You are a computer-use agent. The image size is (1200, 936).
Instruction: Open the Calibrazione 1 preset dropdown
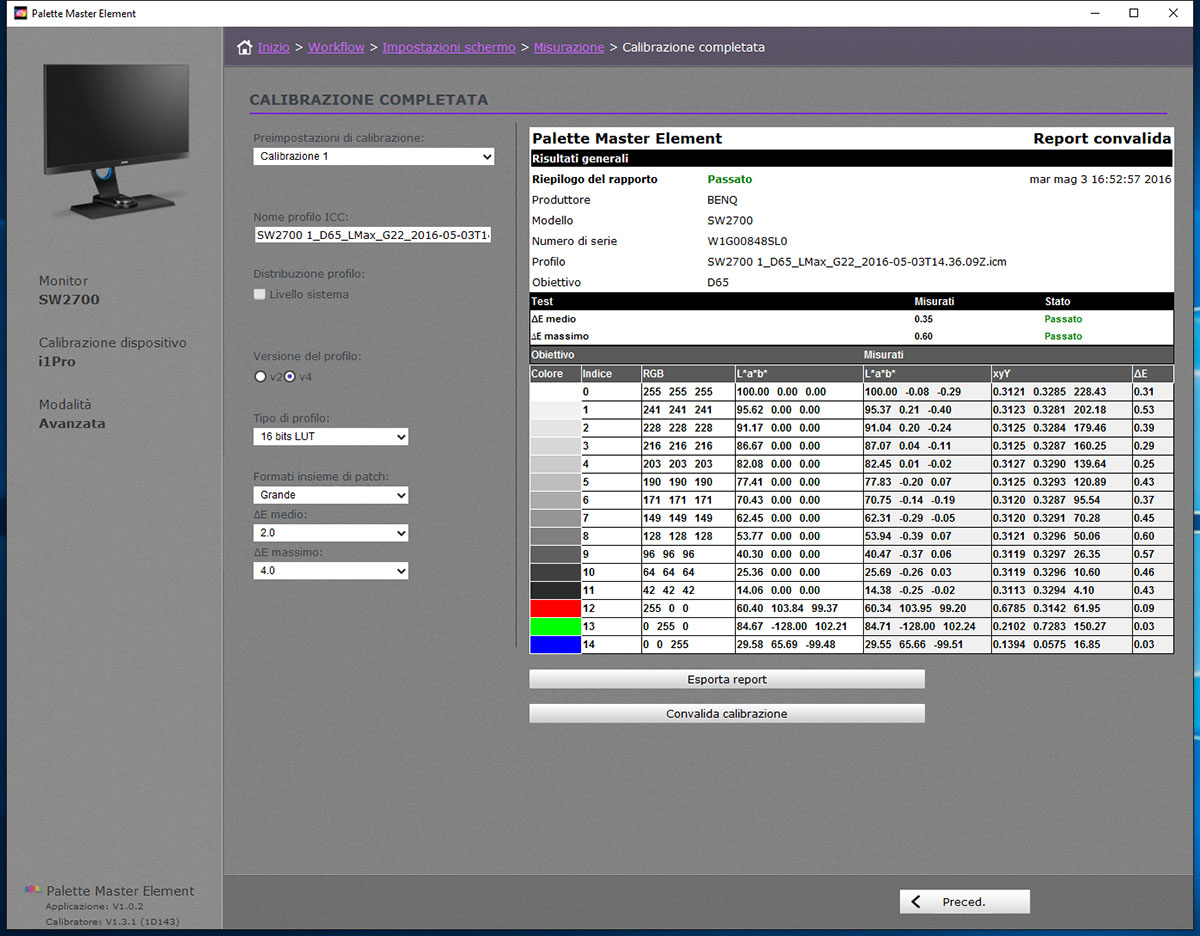point(373,157)
